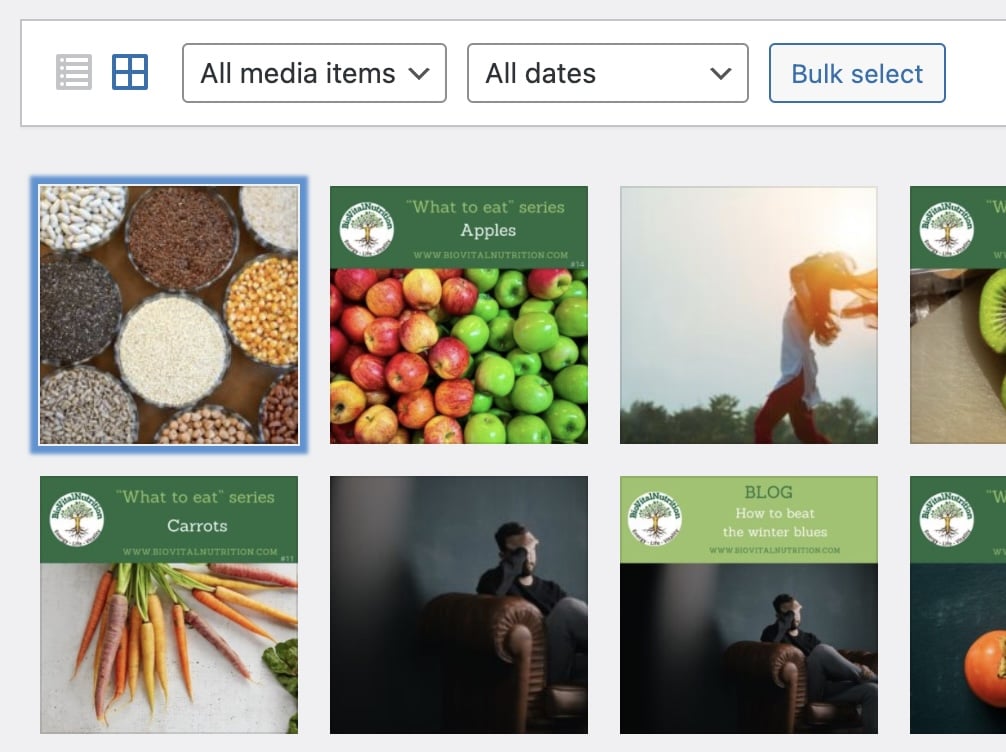Switch to list view mode
Screen dimensions: 1006x752
[73, 71]
